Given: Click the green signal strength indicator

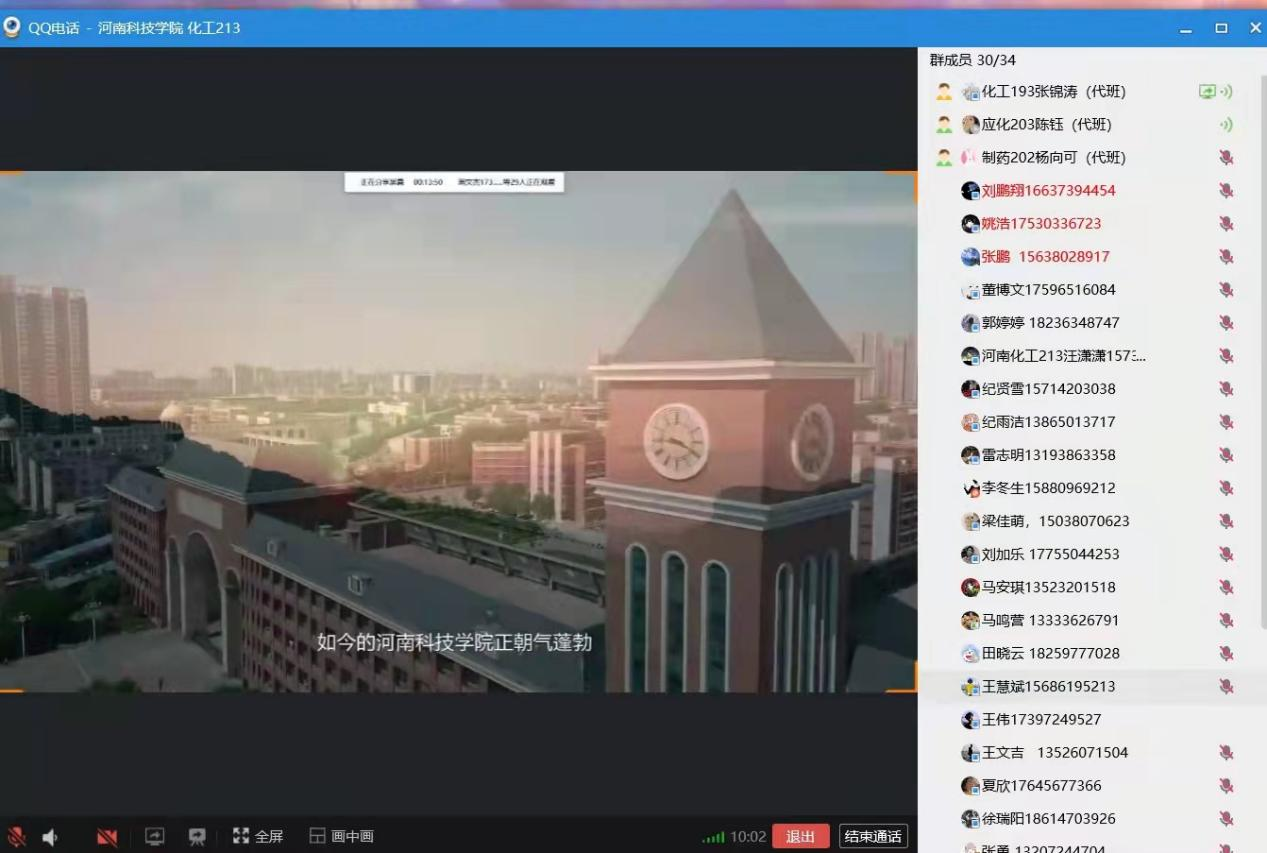Looking at the screenshot, I should 713,837.
